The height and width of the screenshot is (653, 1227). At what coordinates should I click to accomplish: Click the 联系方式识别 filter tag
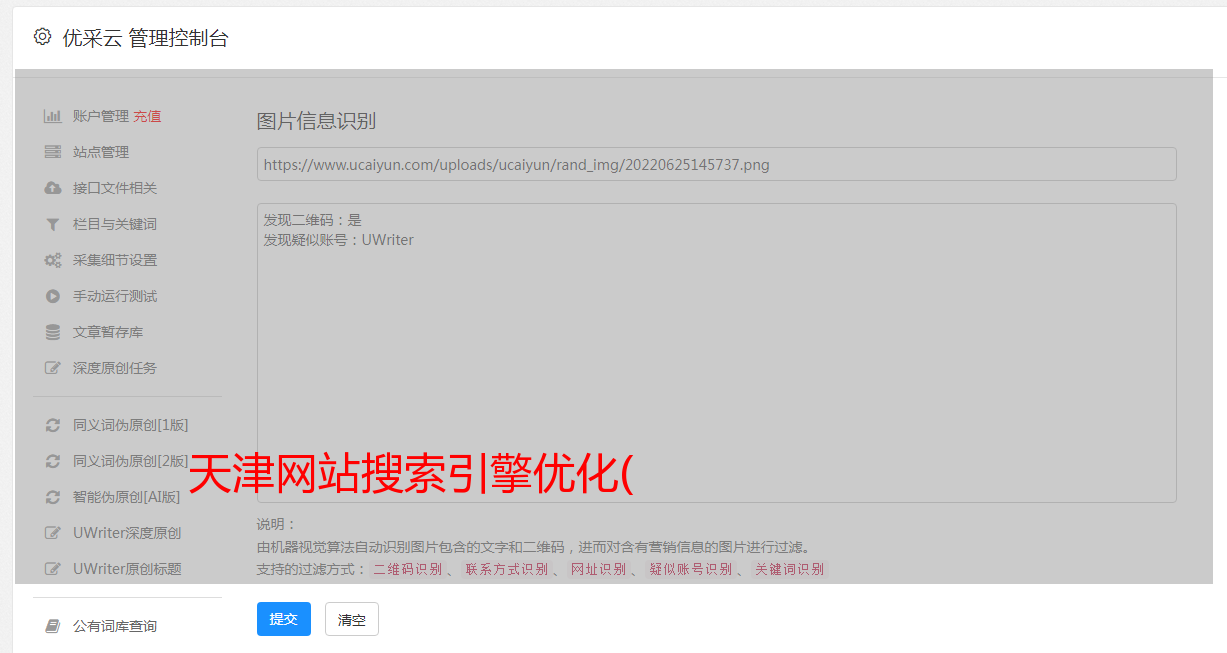coord(507,569)
